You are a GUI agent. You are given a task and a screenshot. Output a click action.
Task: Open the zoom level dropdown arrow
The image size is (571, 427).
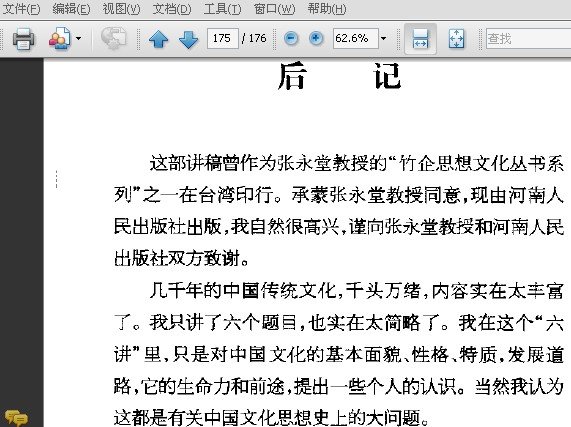coord(383,38)
